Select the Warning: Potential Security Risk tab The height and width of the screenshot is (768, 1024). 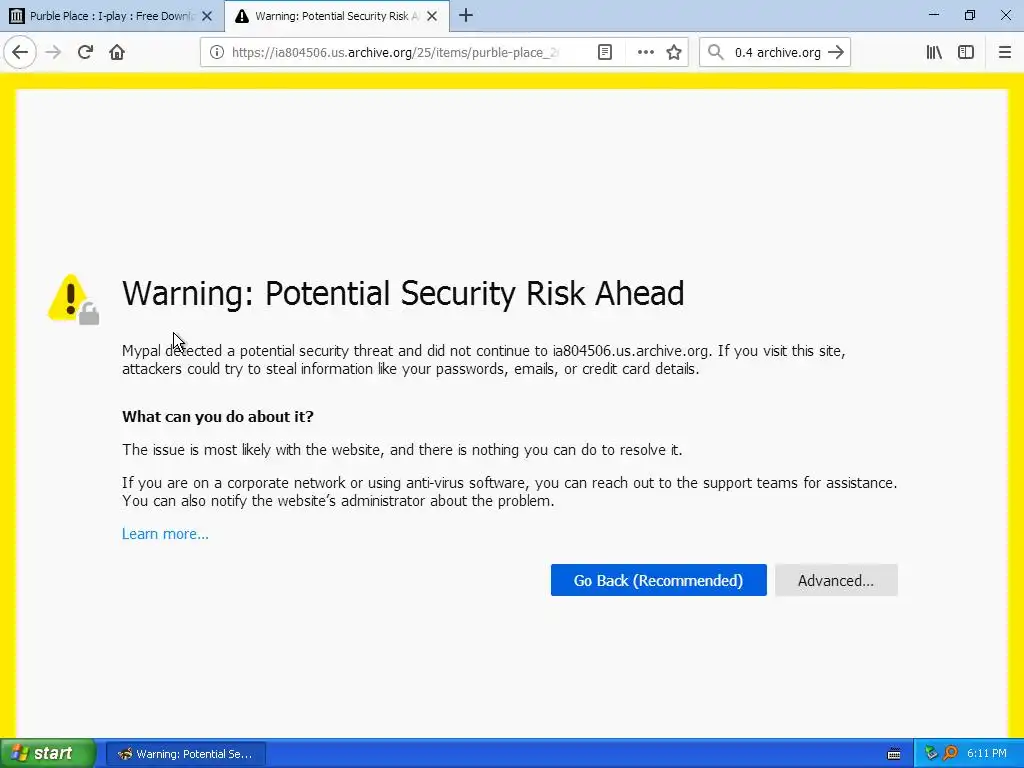pyautogui.click(x=337, y=16)
